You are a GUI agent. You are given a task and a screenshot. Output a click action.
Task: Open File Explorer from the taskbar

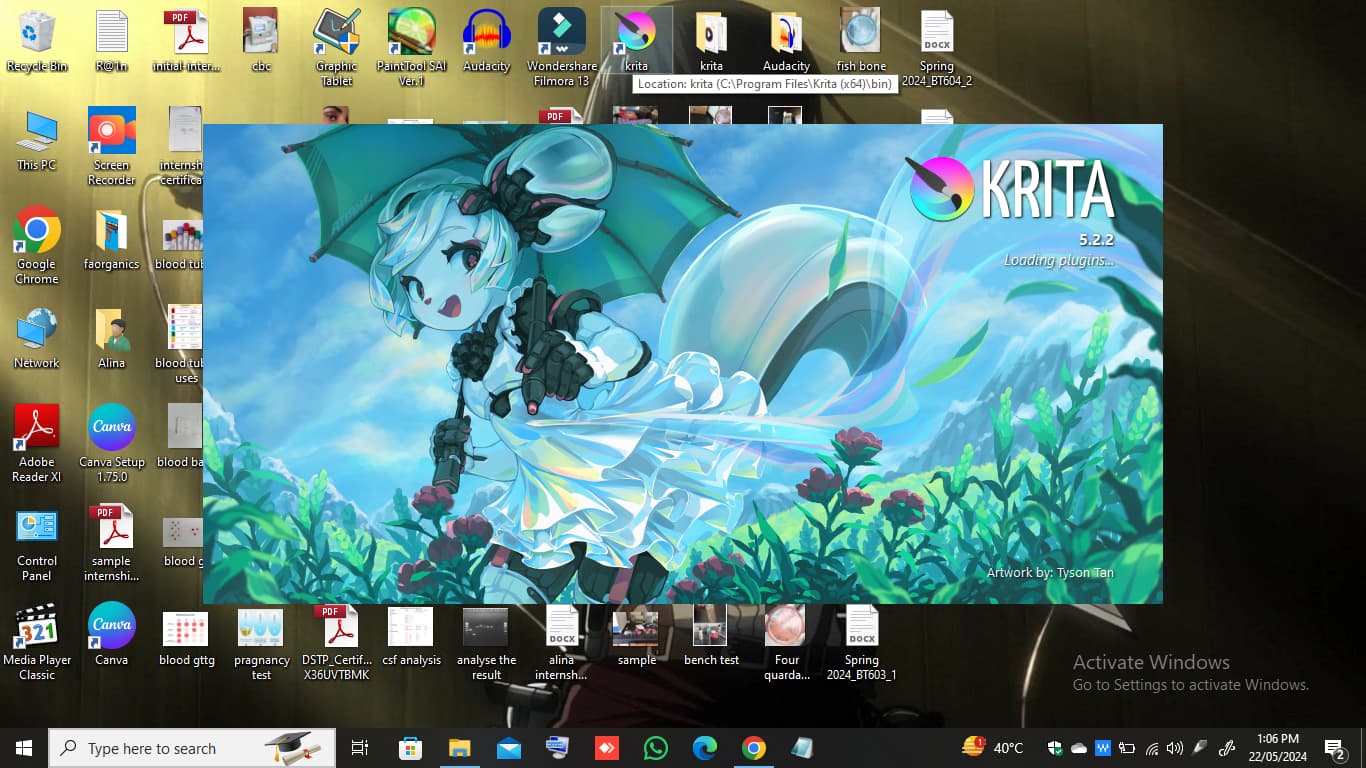459,748
